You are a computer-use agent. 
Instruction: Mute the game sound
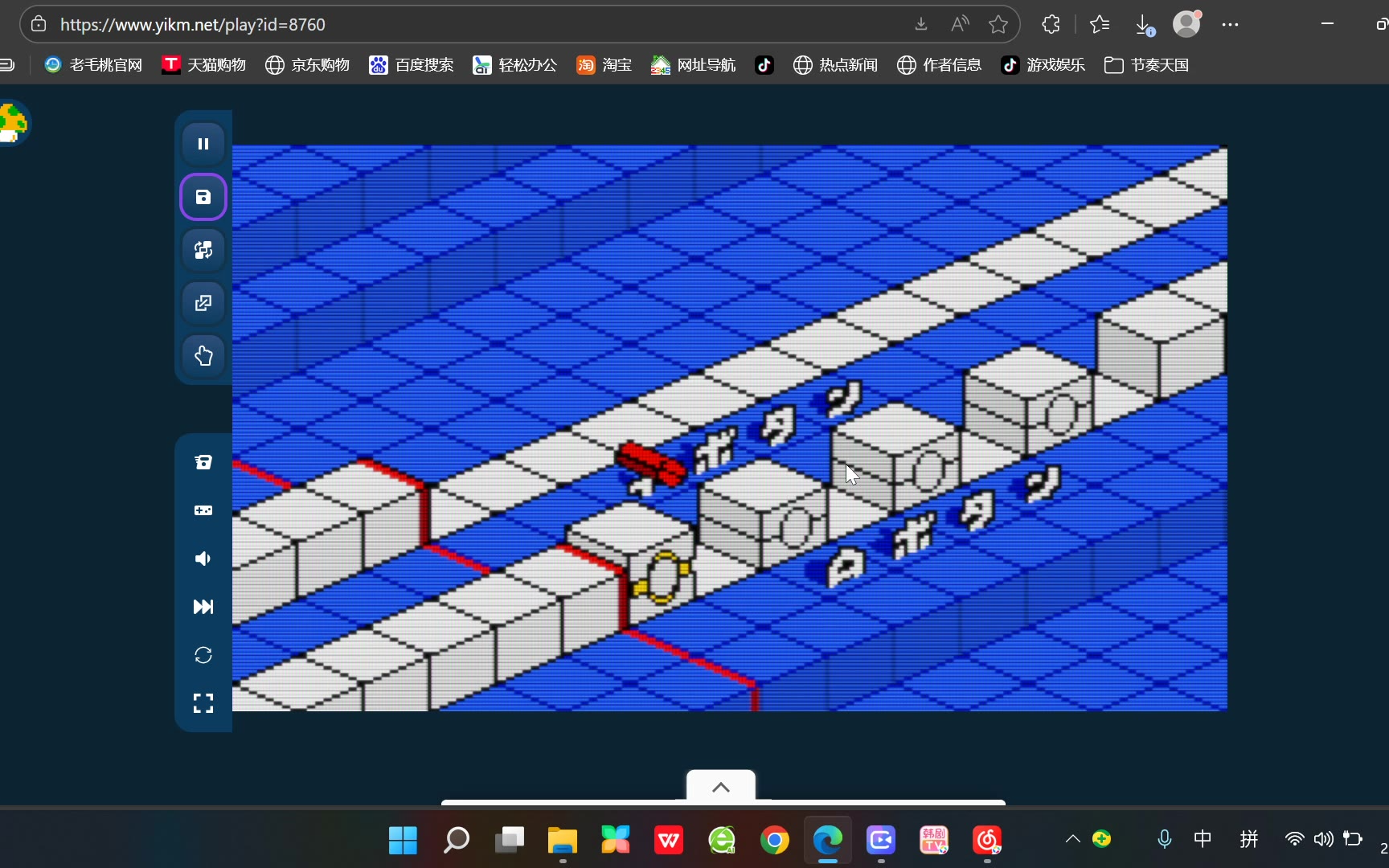203,559
